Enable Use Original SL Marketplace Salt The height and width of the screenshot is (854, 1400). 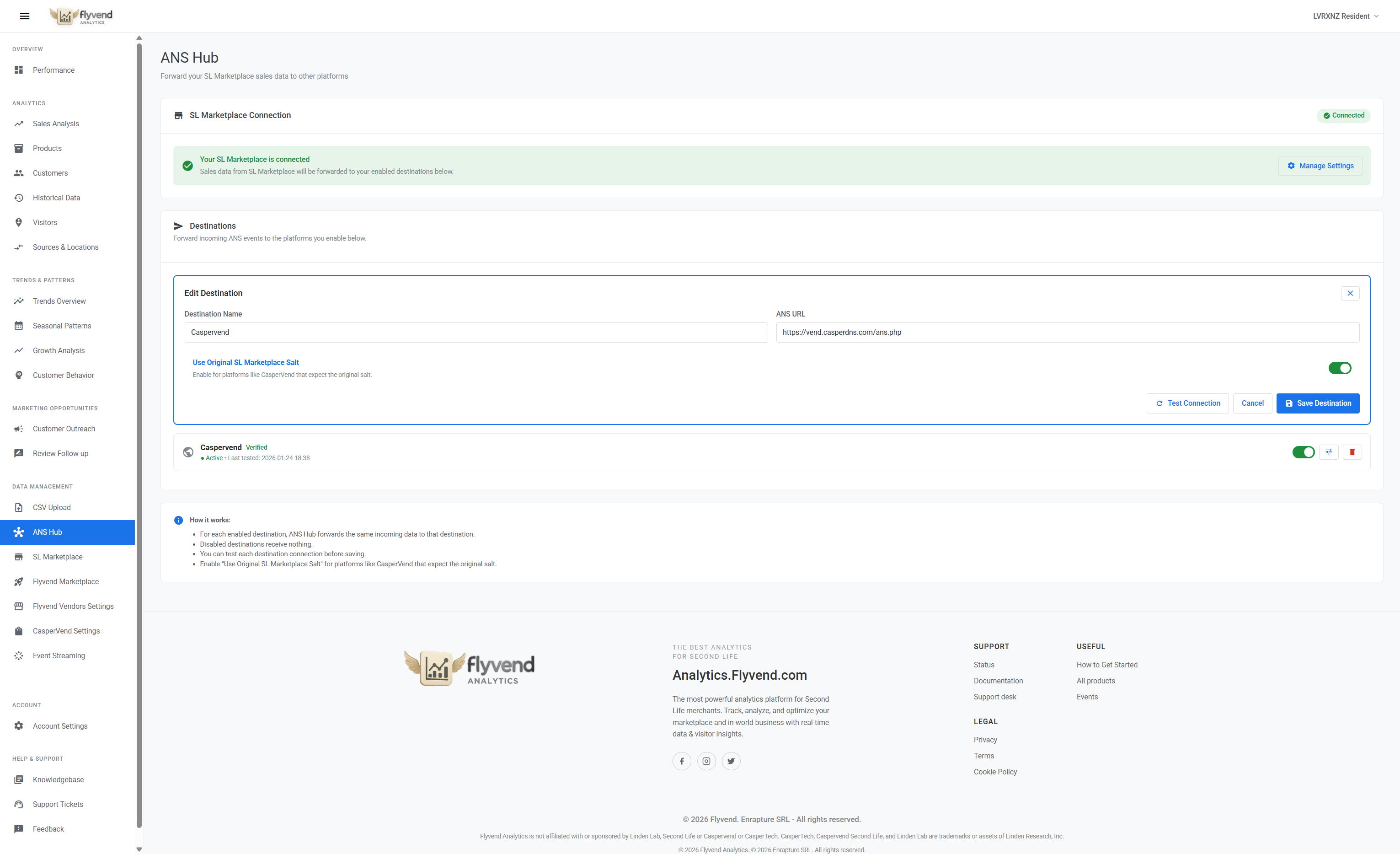[x=1341, y=368]
